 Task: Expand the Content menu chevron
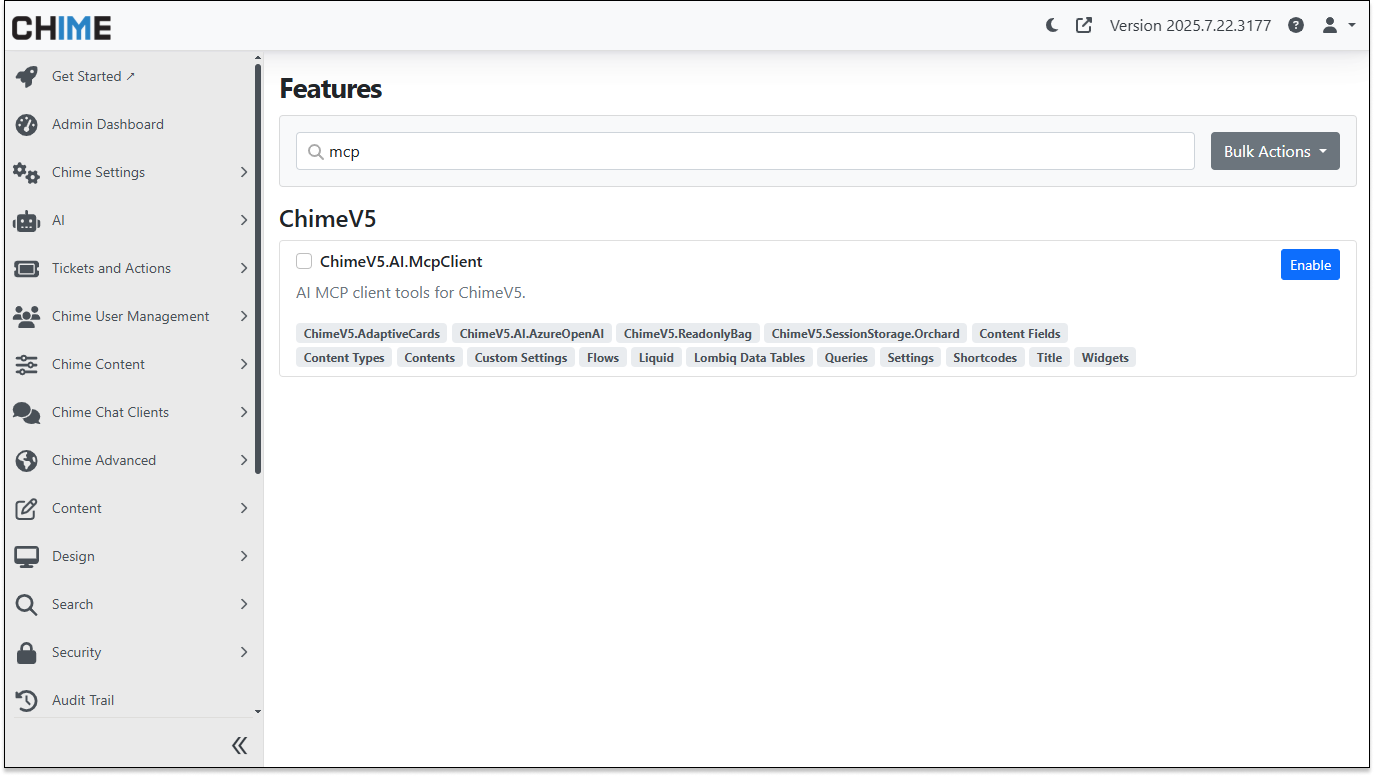(x=244, y=508)
